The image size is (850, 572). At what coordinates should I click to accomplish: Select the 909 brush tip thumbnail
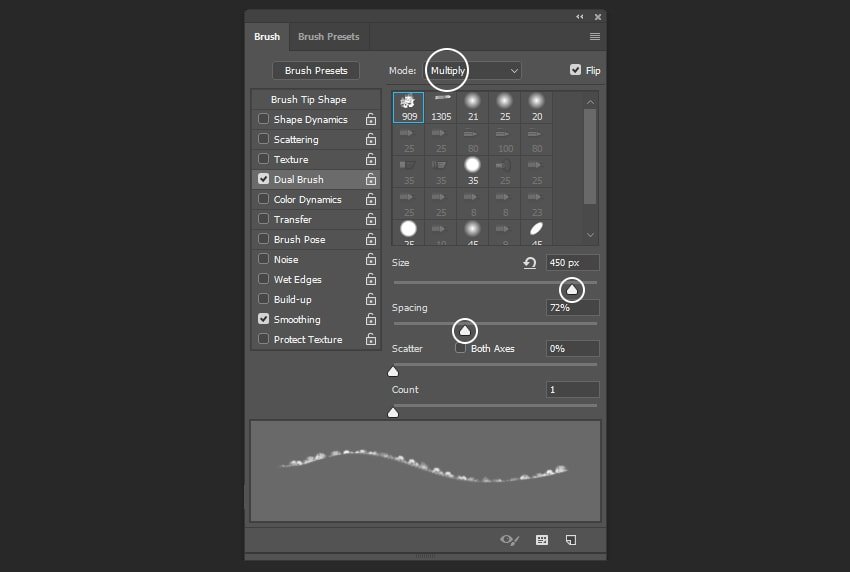pyautogui.click(x=409, y=107)
